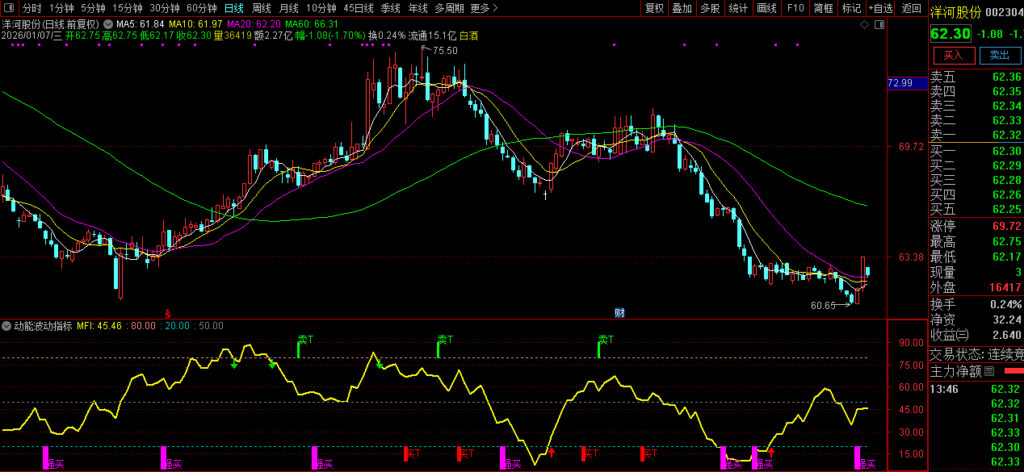This screenshot has width=1024, height=472.
Task: Switch to the 周线 weekly tab
Action: click(261, 7)
